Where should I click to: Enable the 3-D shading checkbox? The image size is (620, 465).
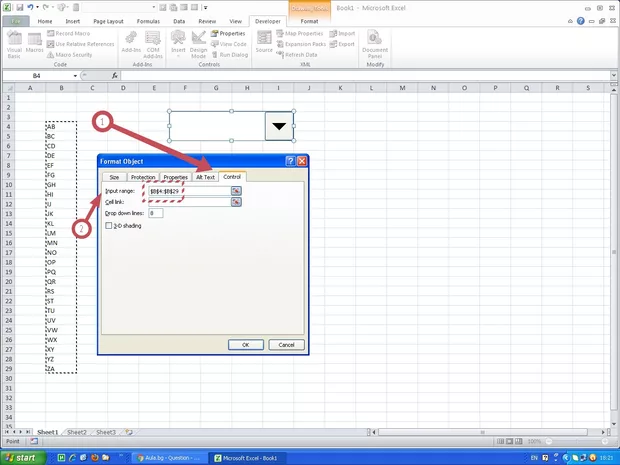point(109,226)
